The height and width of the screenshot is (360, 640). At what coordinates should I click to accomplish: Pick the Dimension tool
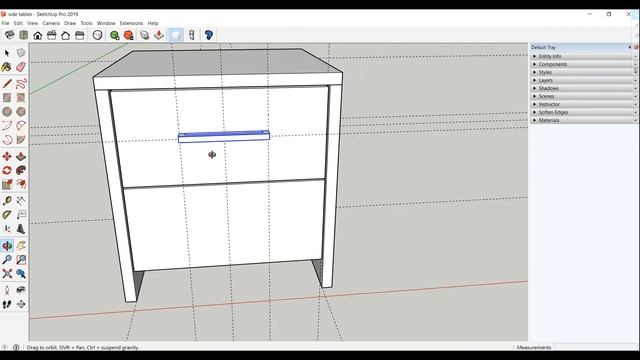21,200
